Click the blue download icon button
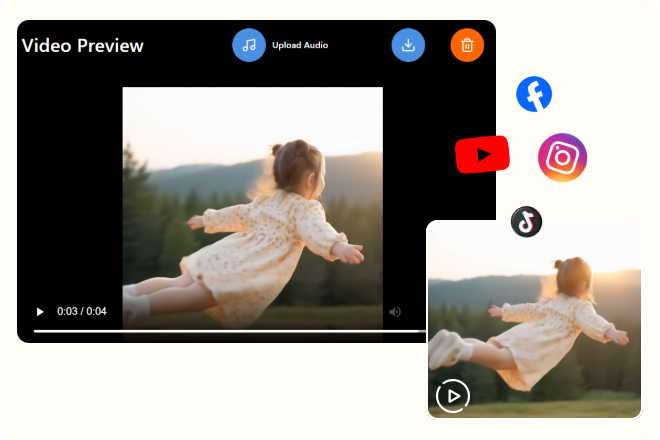The height and width of the screenshot is (440, 660). point(408,45)
